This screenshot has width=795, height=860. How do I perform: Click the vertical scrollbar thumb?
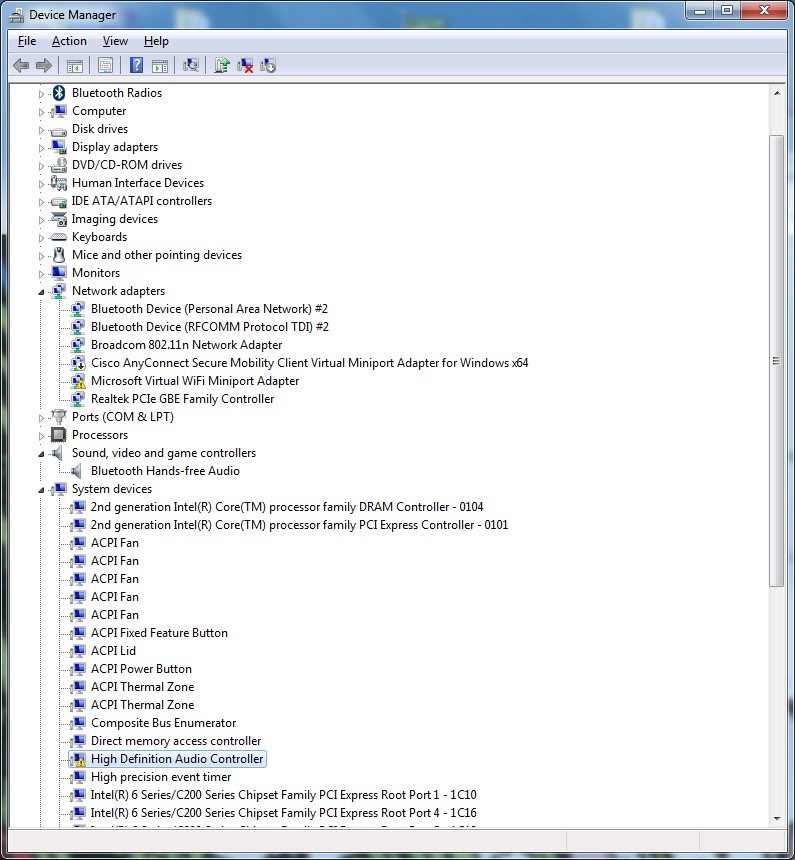tap(776, 360)
